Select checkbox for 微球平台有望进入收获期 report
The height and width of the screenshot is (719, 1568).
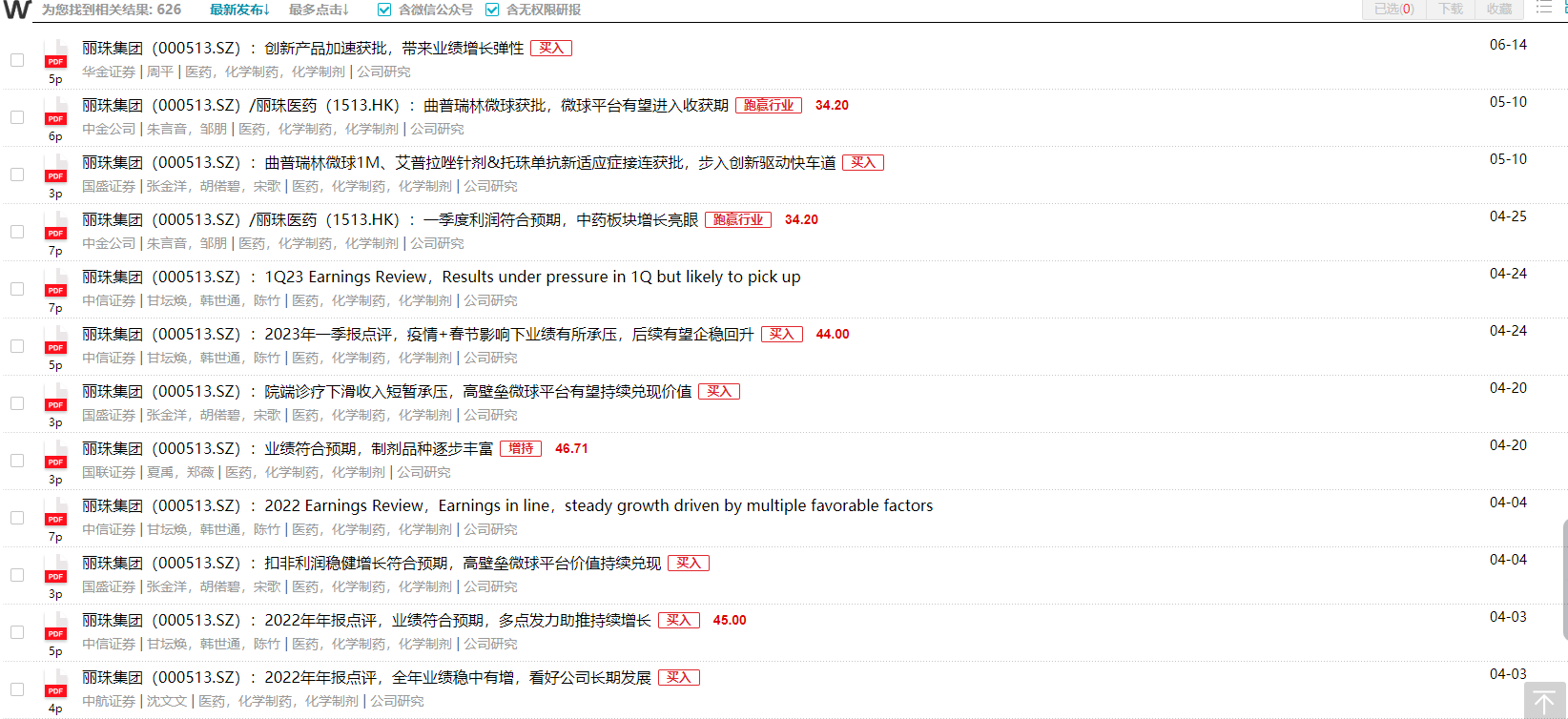coord(17,117)
